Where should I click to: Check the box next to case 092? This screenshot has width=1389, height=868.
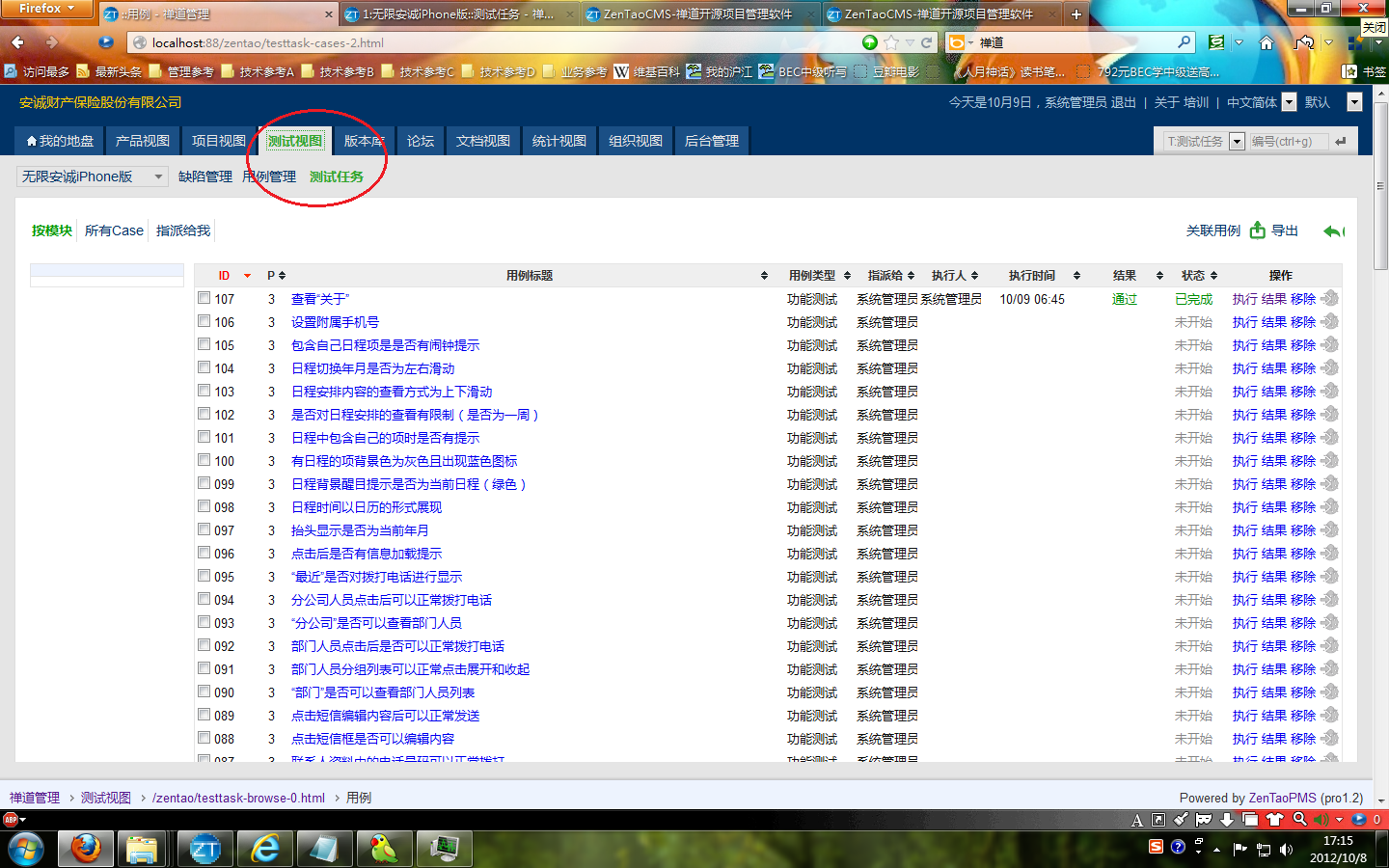point(204,645)
